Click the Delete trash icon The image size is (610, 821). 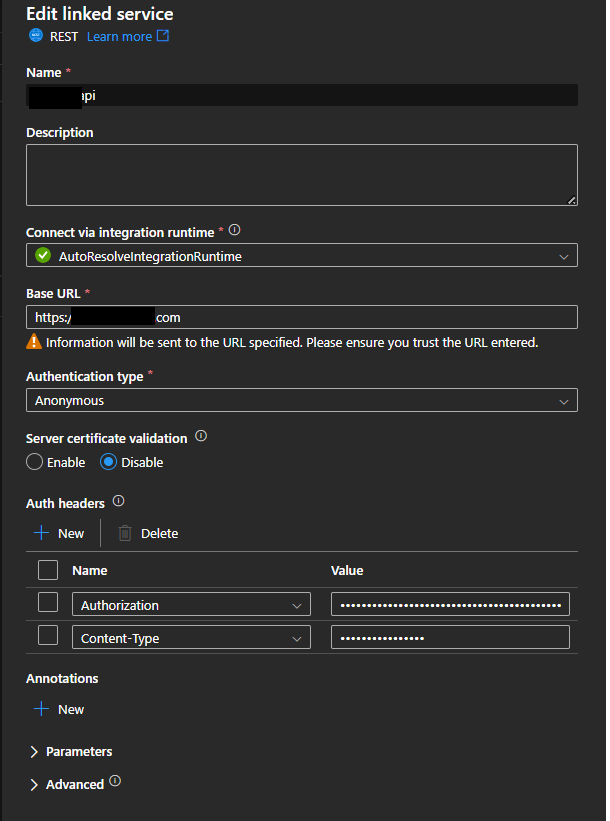pyautogui.click(x=124, y=533)
